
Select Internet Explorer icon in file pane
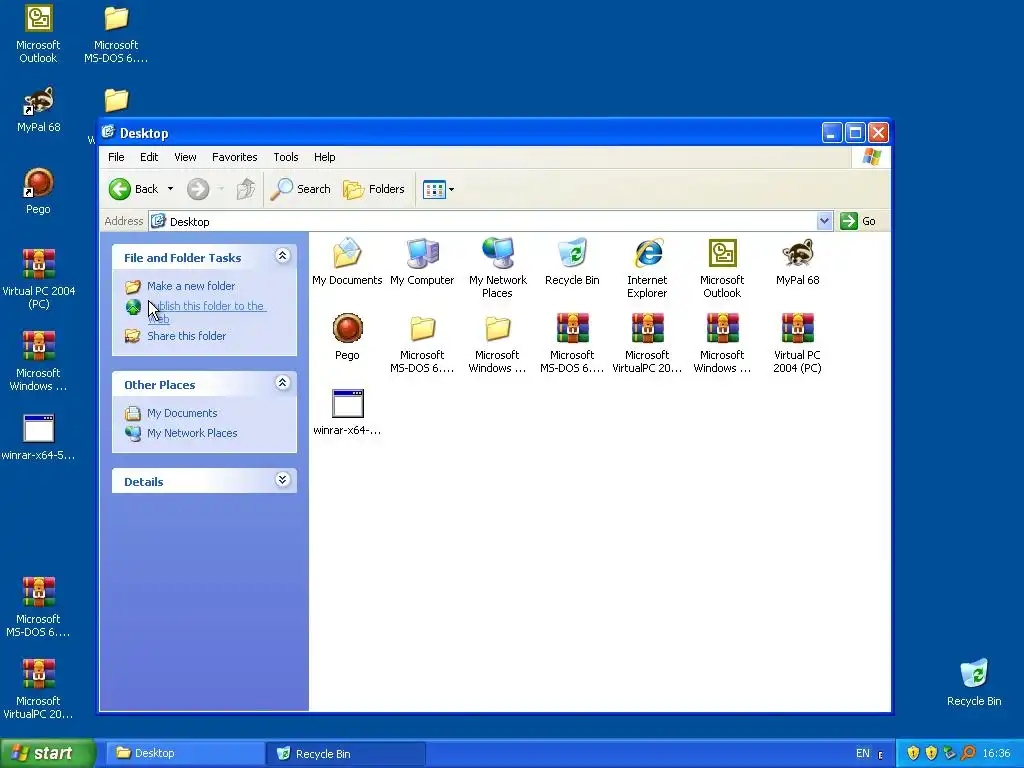647,268
